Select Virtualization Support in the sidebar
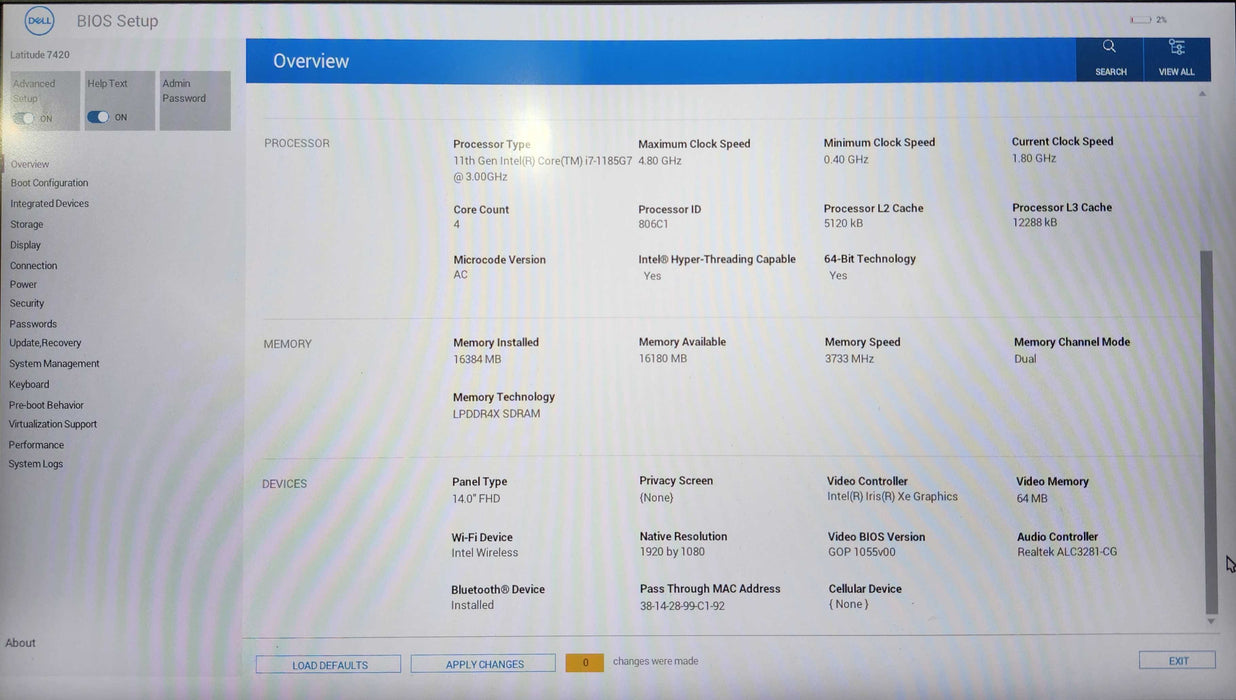The height and width of the screenshot is (700, 1236). click(53, 424)
